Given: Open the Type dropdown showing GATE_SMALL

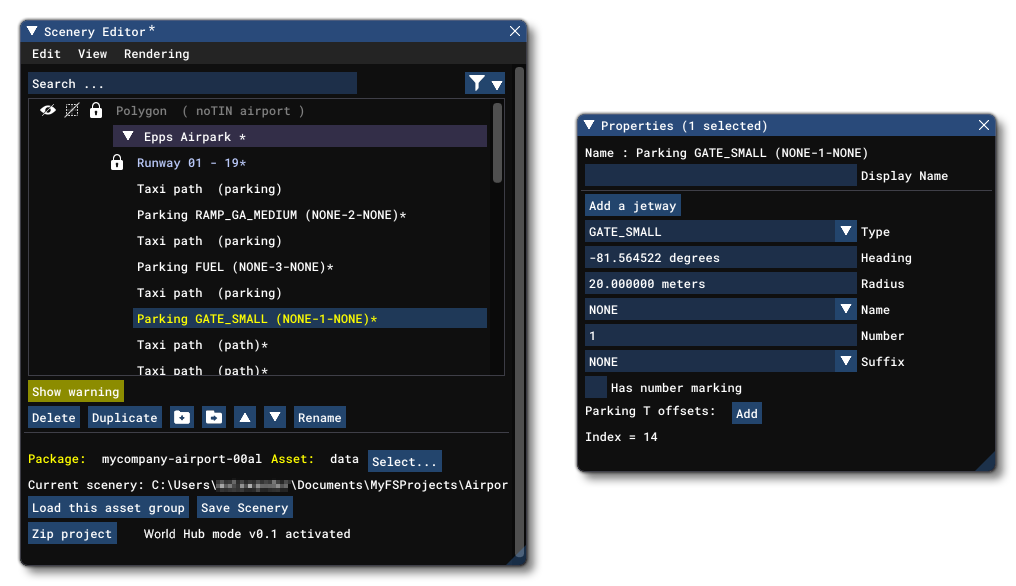Looking at the screenshot, I should point(846,232).
